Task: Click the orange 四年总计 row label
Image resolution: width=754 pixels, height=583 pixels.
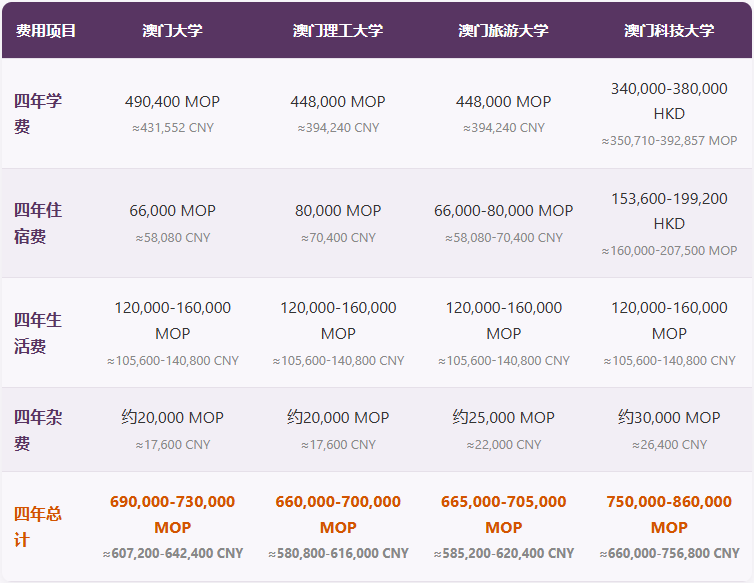Action: [x=38, y=526]
